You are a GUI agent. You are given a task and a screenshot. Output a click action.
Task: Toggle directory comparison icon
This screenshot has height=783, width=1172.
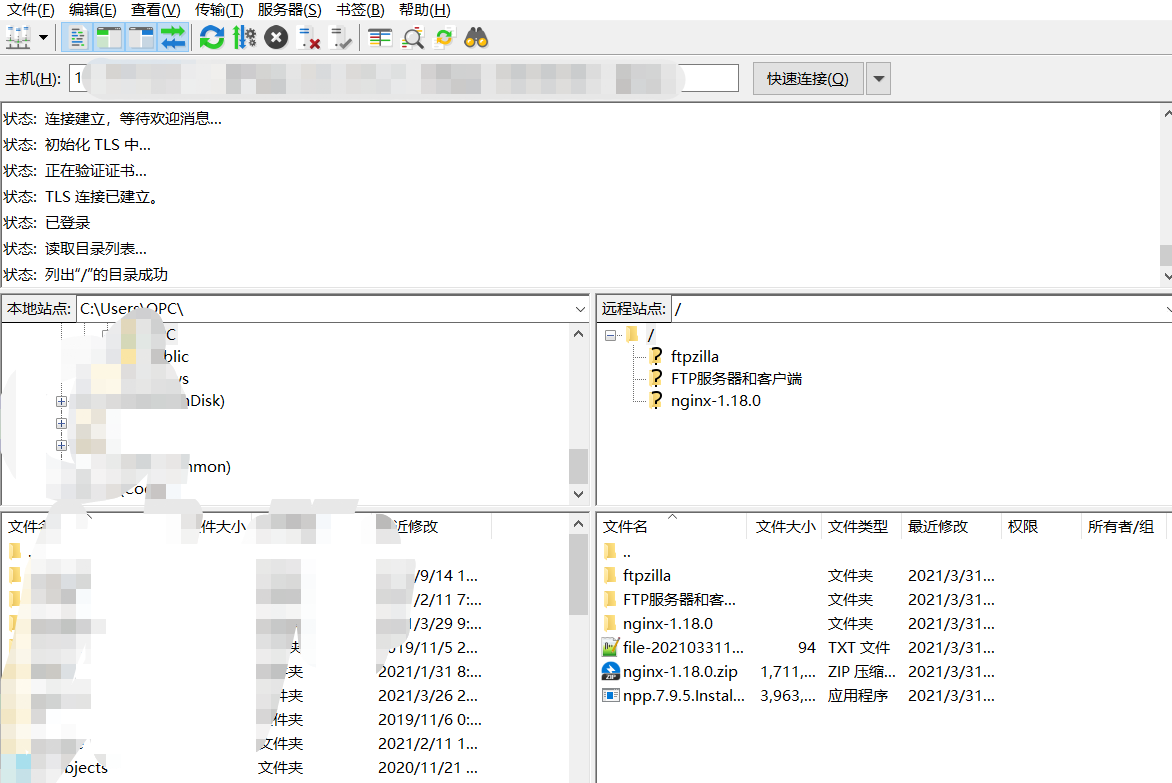pos(413,37)
